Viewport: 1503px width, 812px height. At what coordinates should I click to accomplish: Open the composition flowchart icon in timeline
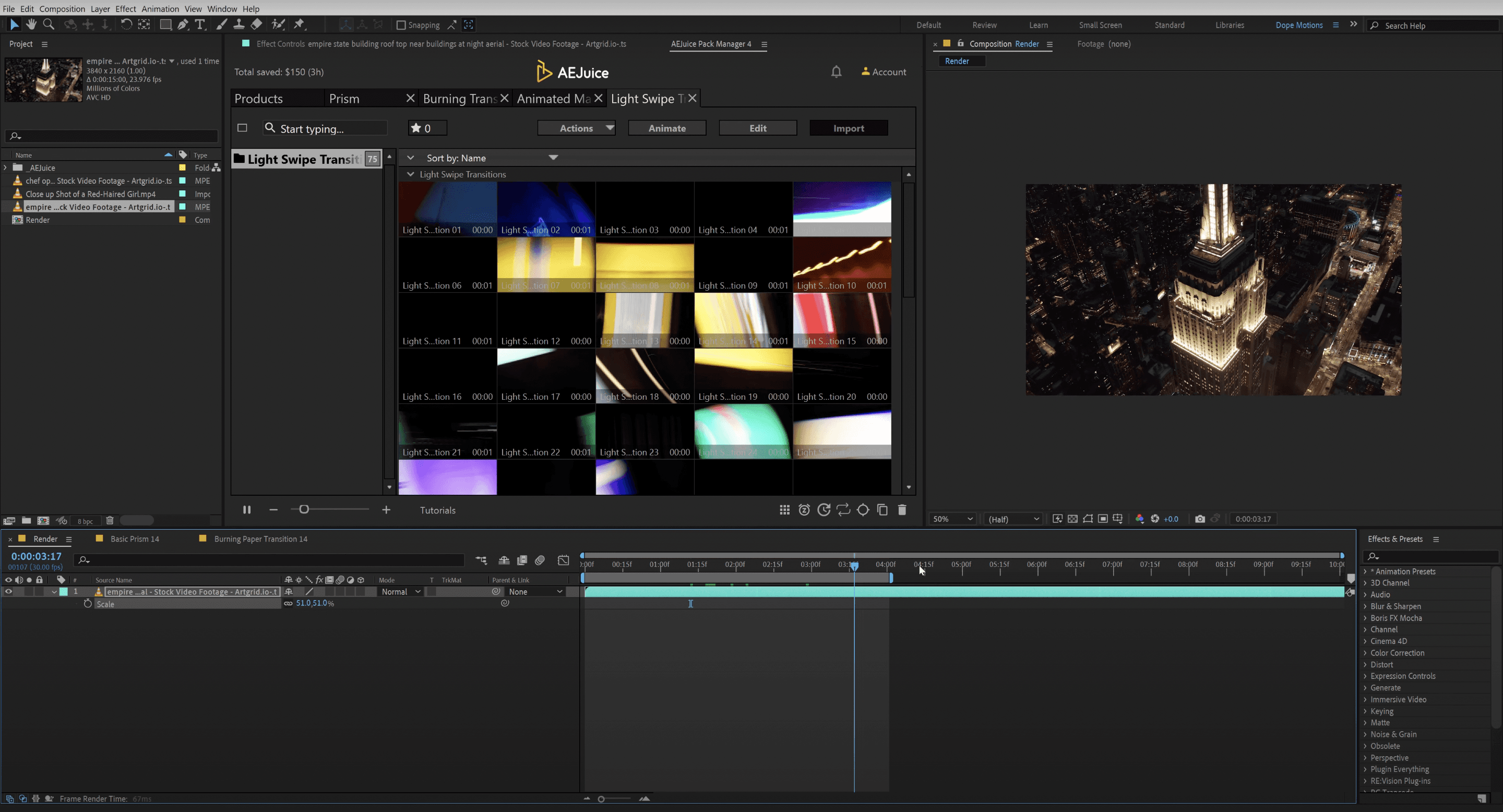(481, 560)
